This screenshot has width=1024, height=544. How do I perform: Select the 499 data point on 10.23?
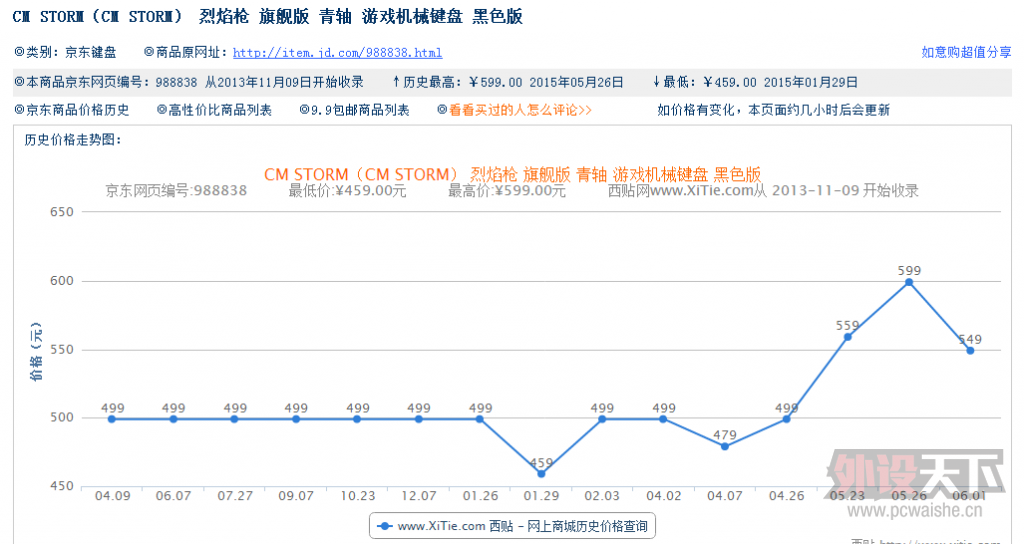pos(357,419)
